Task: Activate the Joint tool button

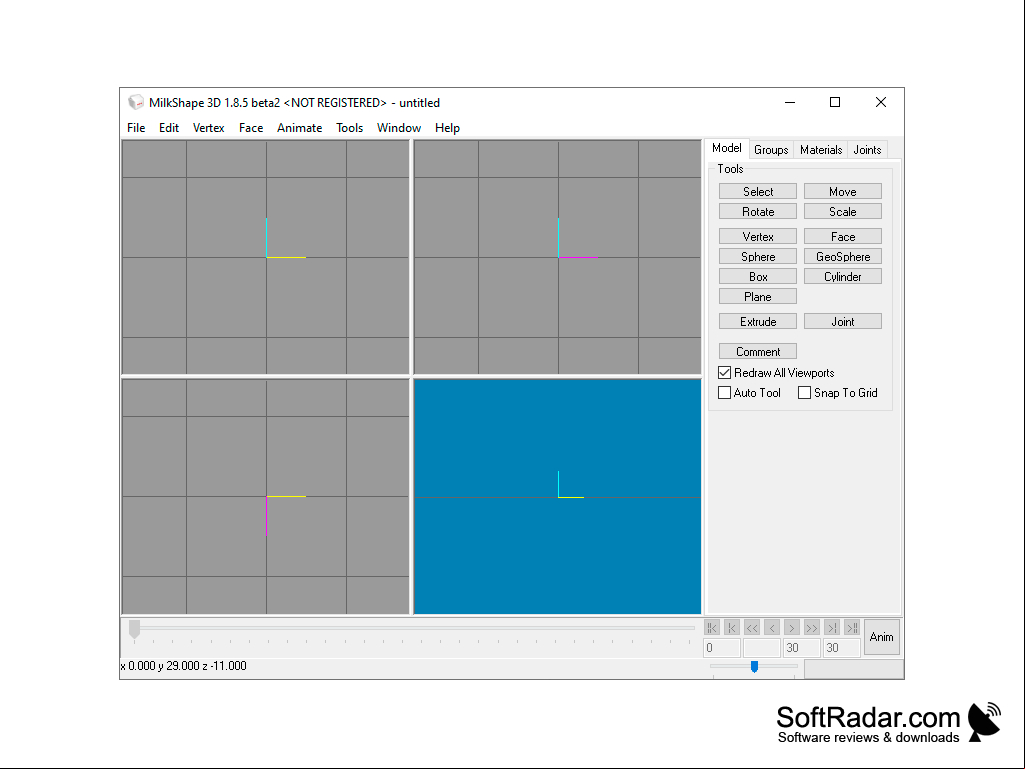Action: pos(843,322)
